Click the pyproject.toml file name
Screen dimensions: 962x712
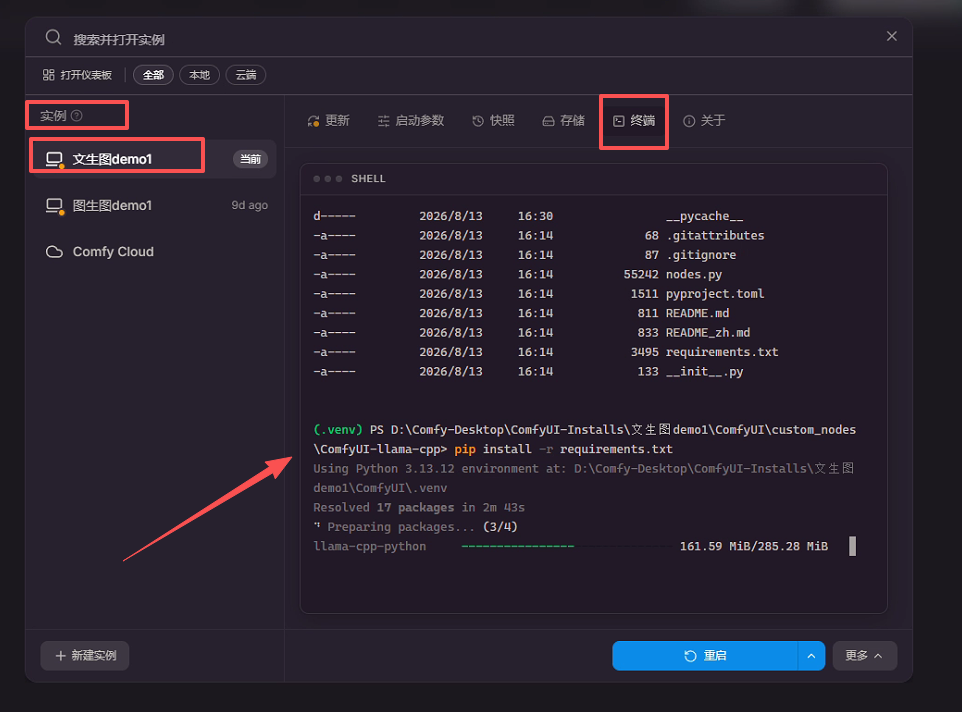[x=715, y=294]
